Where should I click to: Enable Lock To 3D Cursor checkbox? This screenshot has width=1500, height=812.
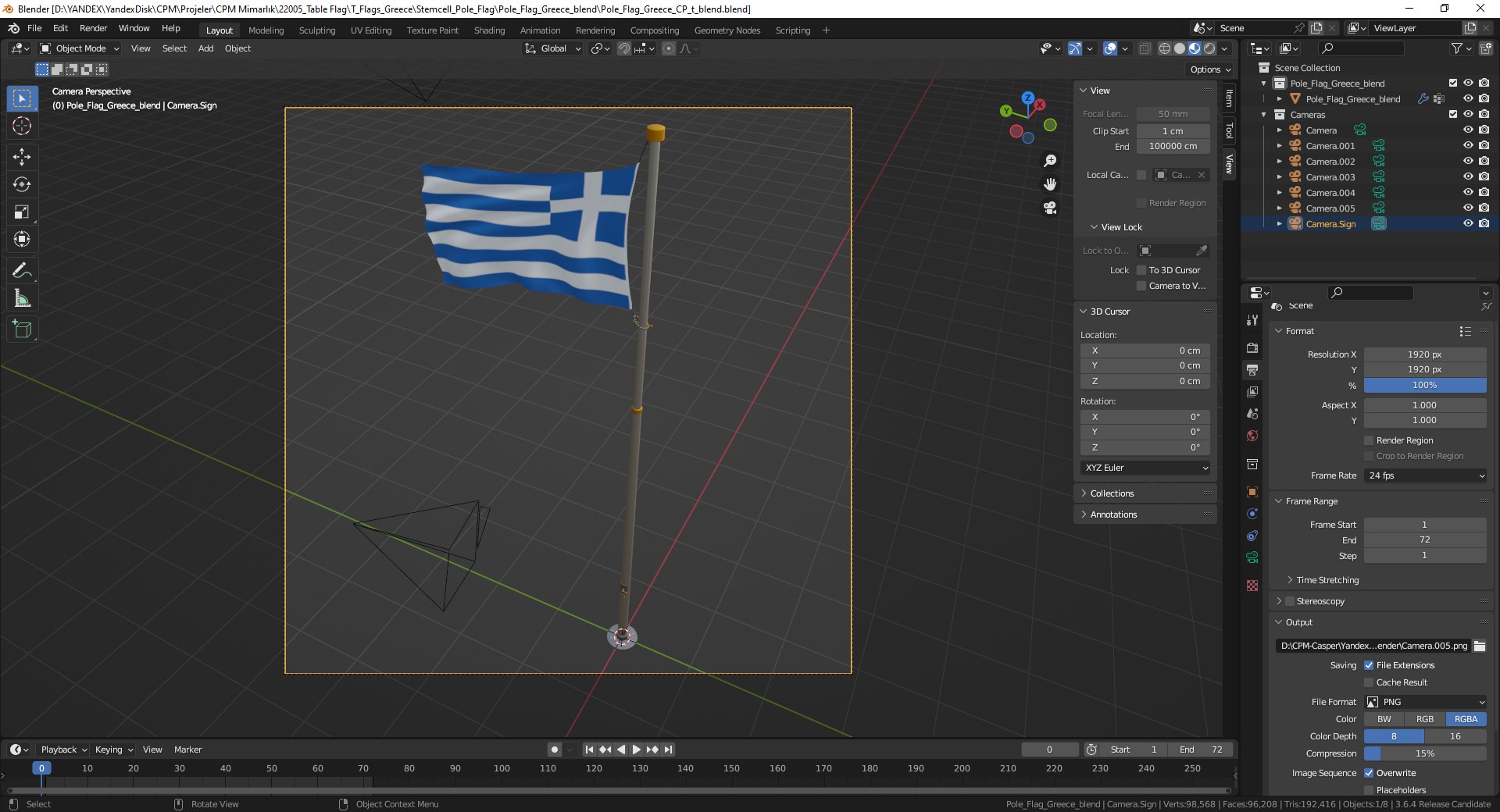(1141, 270)
